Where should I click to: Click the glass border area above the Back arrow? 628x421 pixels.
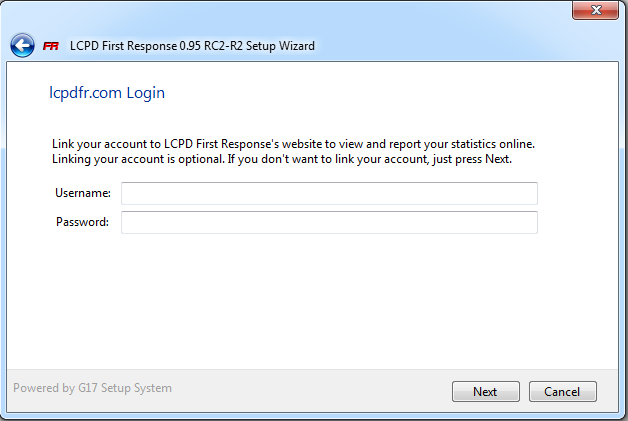(22, 14)
